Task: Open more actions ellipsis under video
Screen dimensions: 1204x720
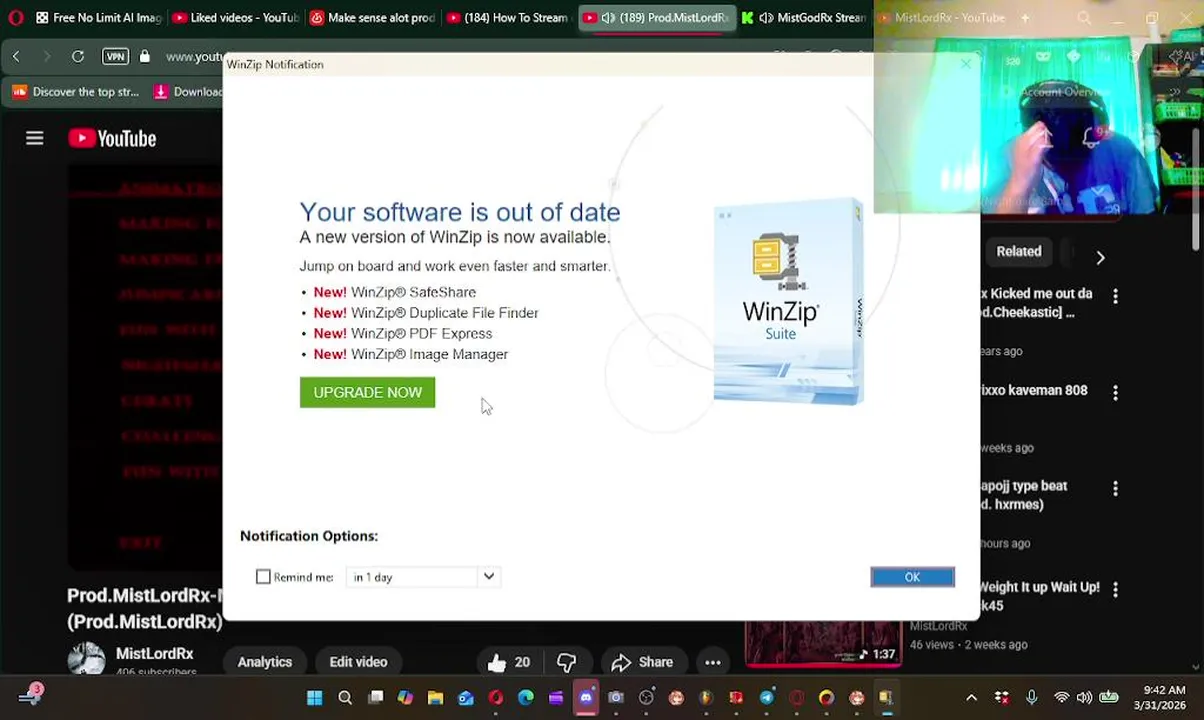Action: pos(712,662)
